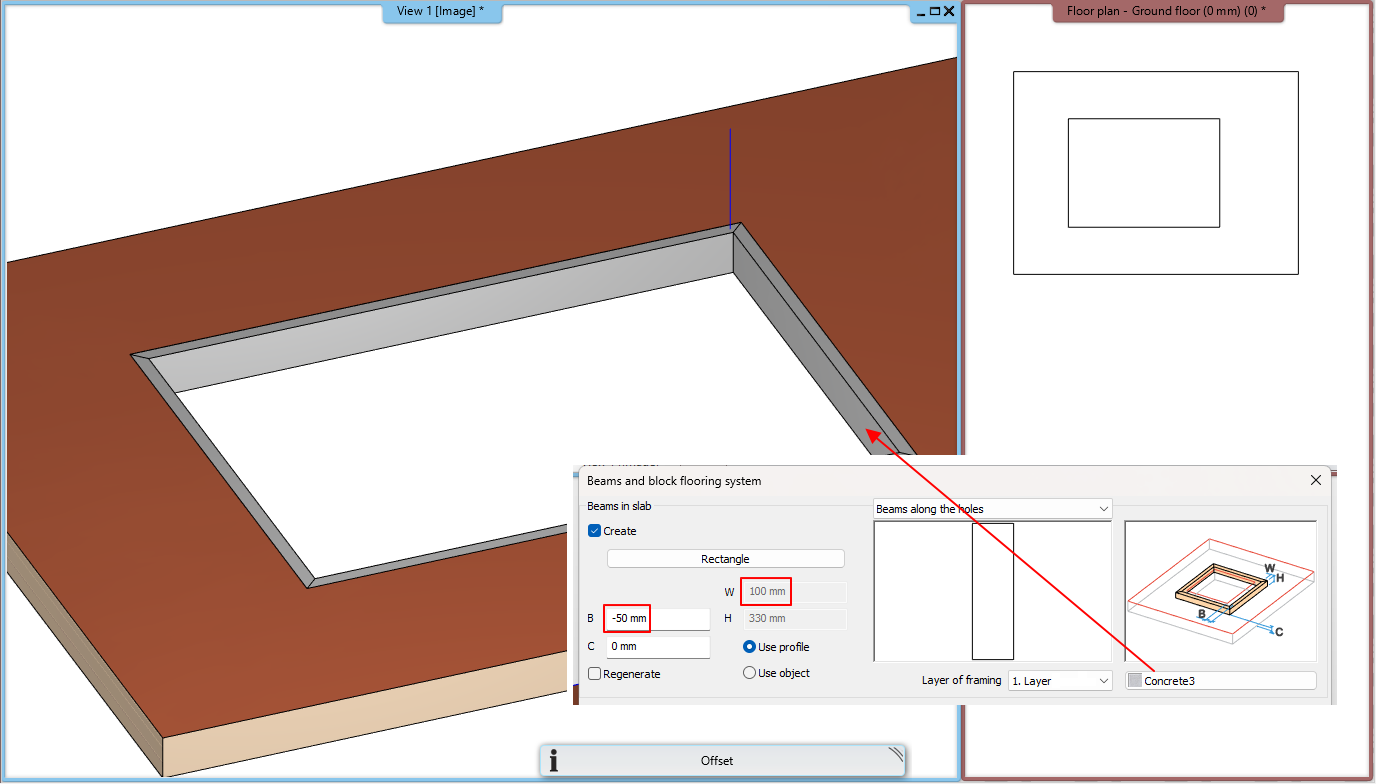Check the Regenerate option
Viewport: 1376px width, 784px height.
594,673
